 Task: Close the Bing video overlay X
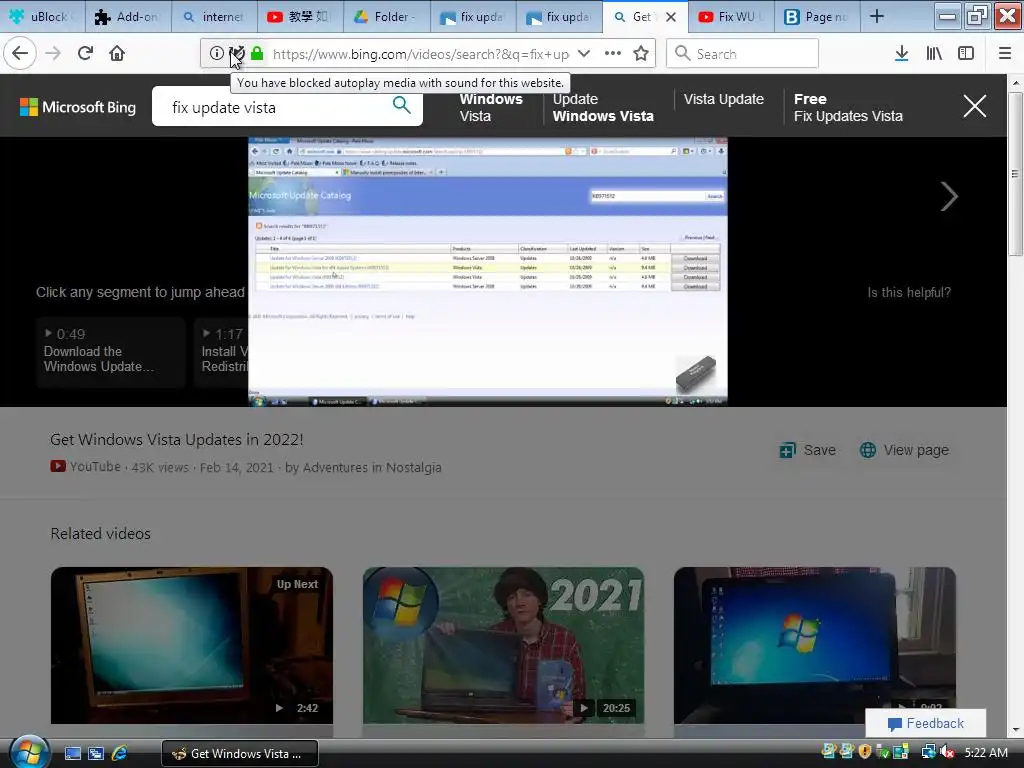pos(974,106)
